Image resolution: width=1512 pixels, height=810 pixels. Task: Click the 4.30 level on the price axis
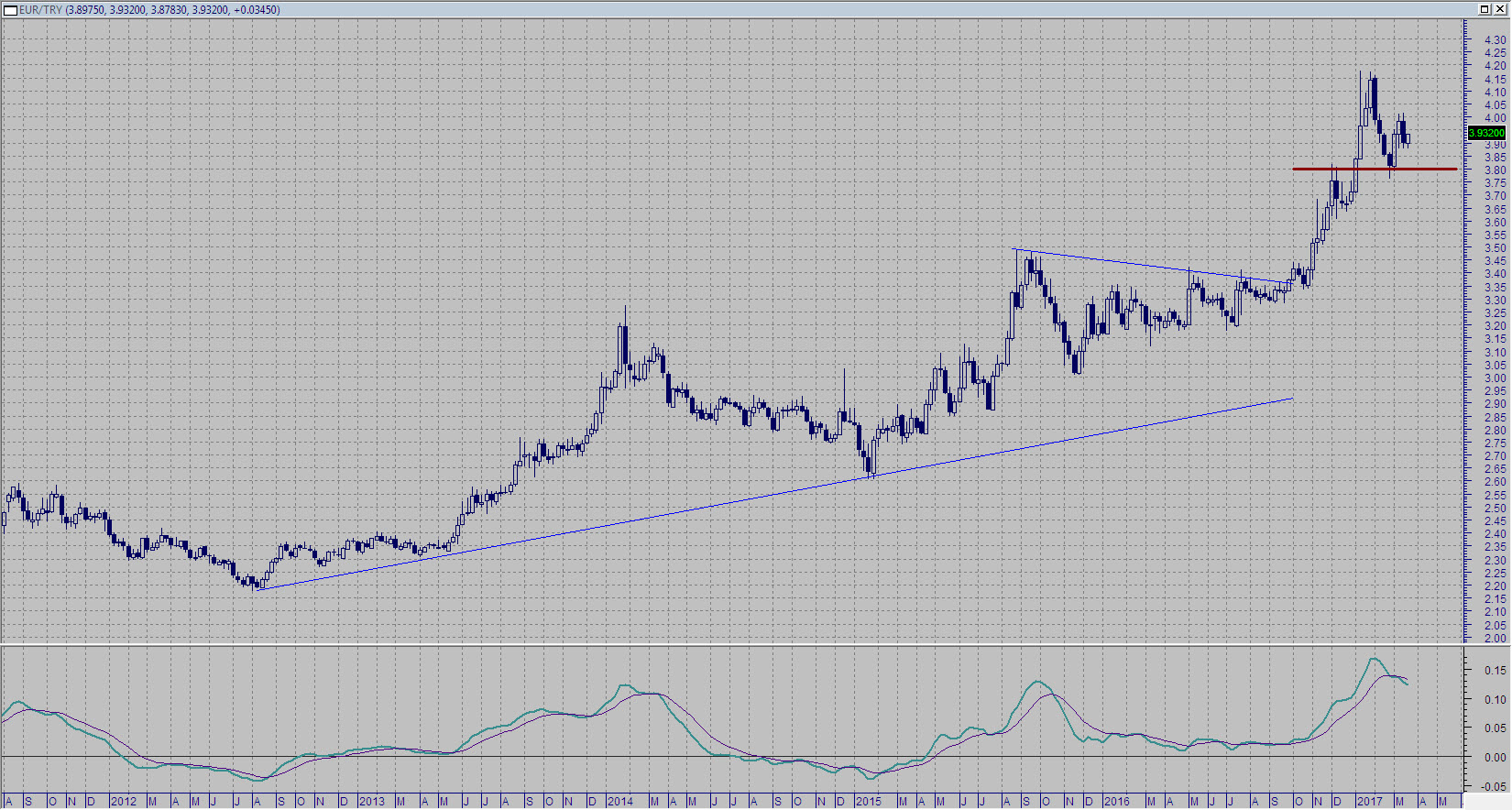coord(1495,40)
